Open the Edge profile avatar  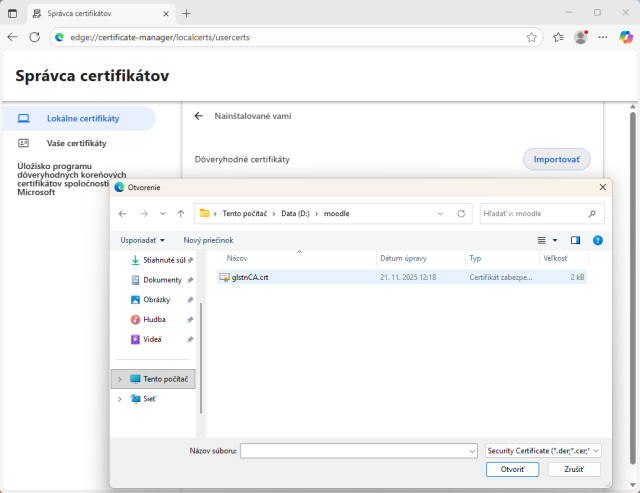click(580, 37)
